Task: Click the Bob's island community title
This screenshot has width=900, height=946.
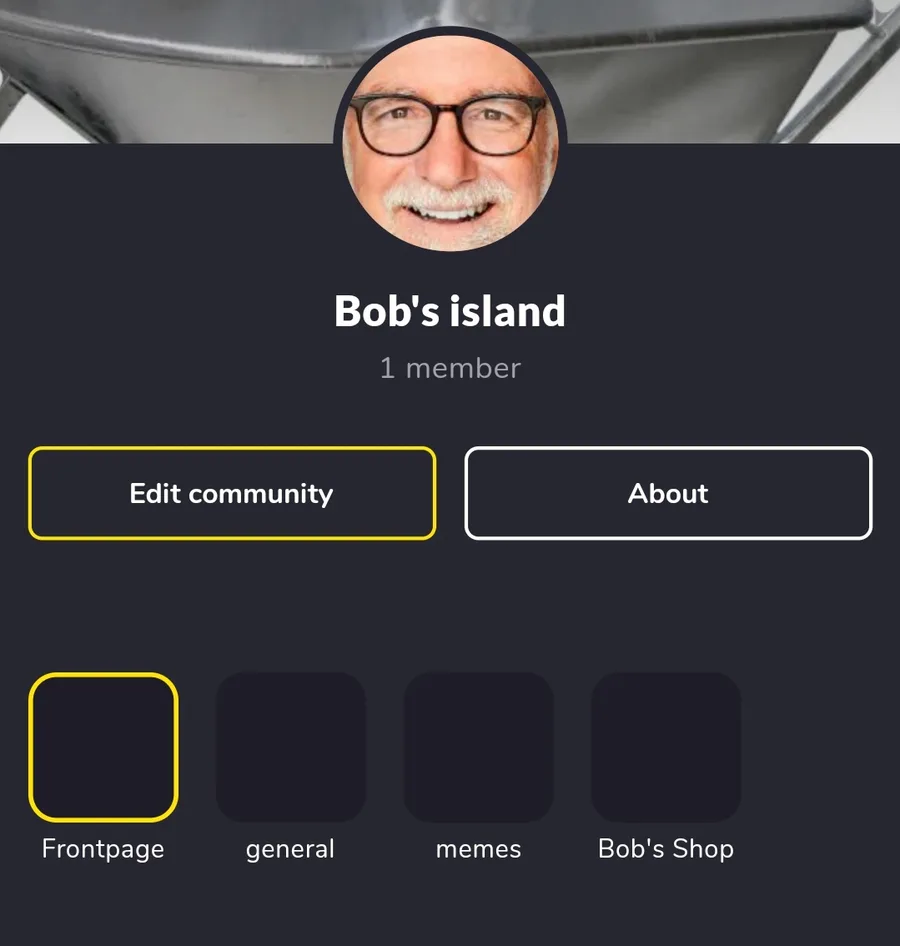Action: pos(450,311)
